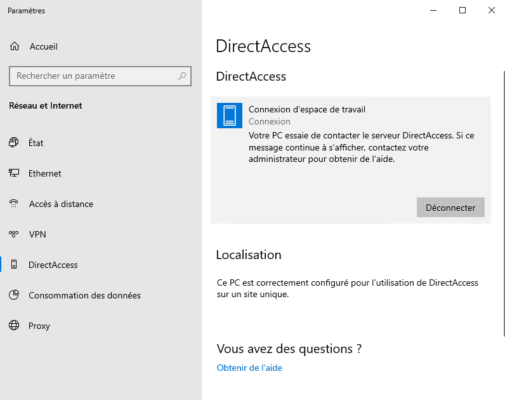Click the DirectAccess sidebar icon
Screen dimensions: 505x400
tap(14, 265)
